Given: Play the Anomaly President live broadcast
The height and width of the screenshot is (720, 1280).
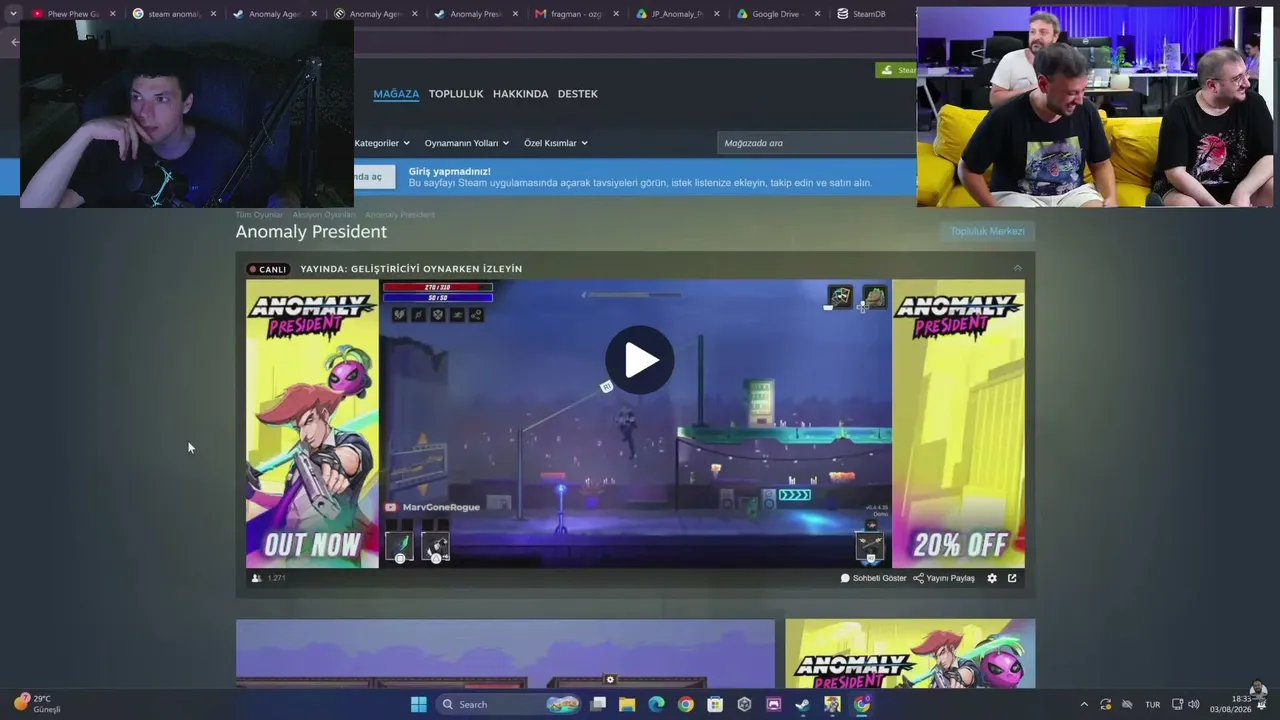Looking at the screenshot, I should (x=640, y=360).
